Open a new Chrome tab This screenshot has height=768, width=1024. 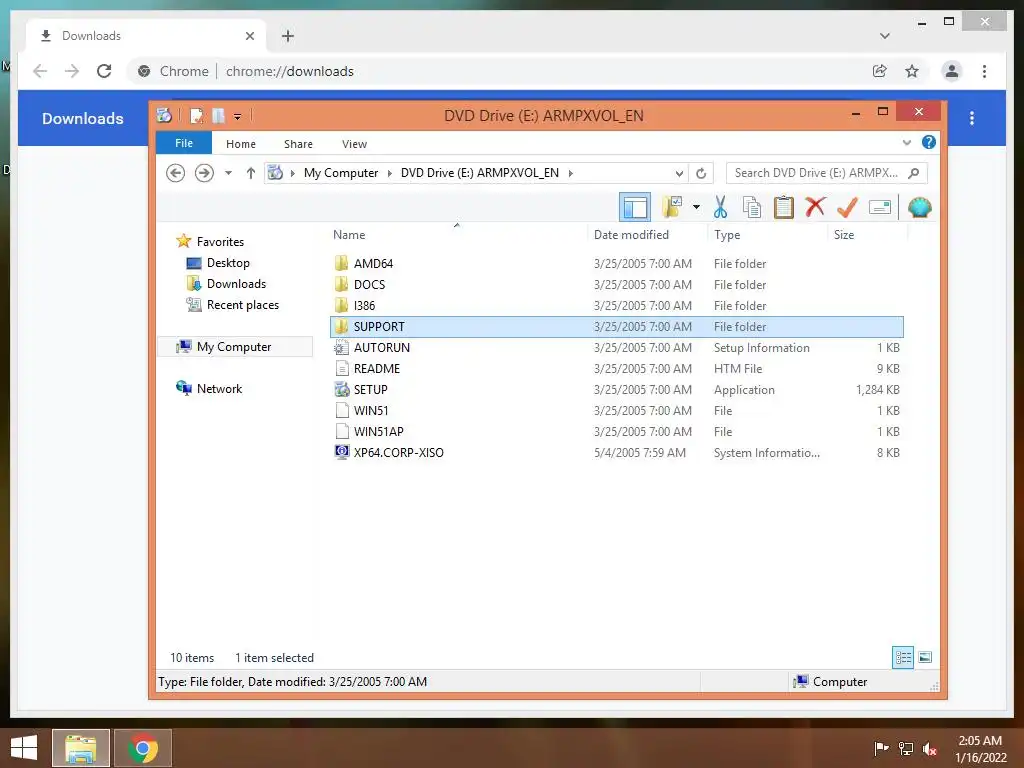click(288, 36)
